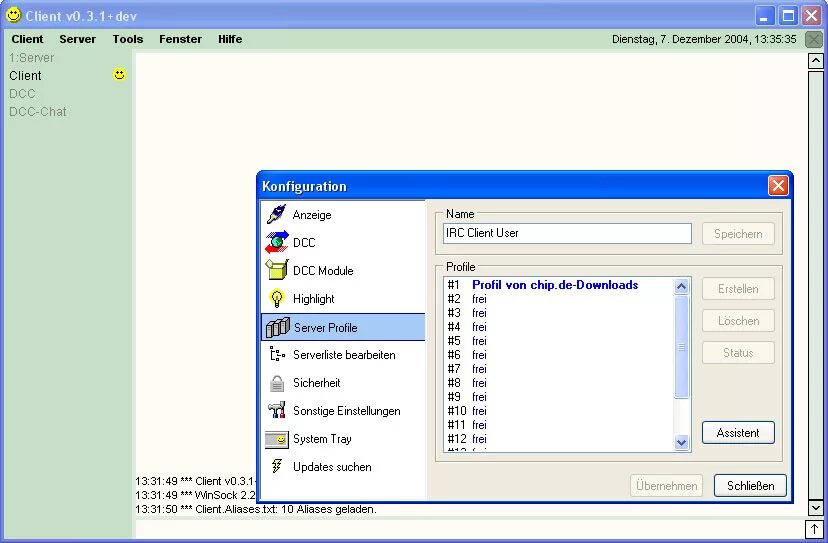Click the System Tray icon
Viewport: 828px width, 543px height.
click(x=277, y=439)
